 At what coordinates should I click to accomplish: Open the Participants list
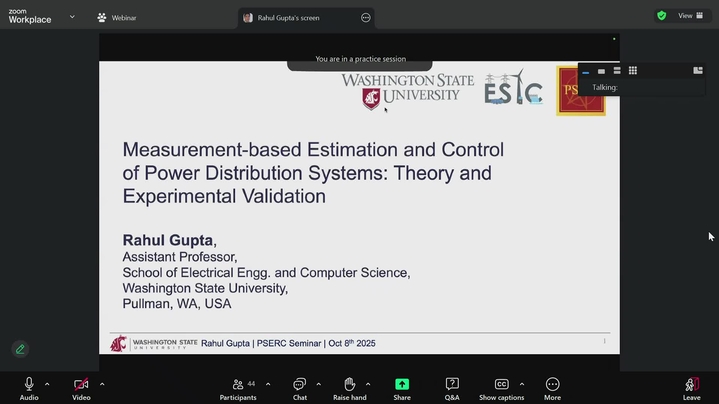tap(238, 385)
